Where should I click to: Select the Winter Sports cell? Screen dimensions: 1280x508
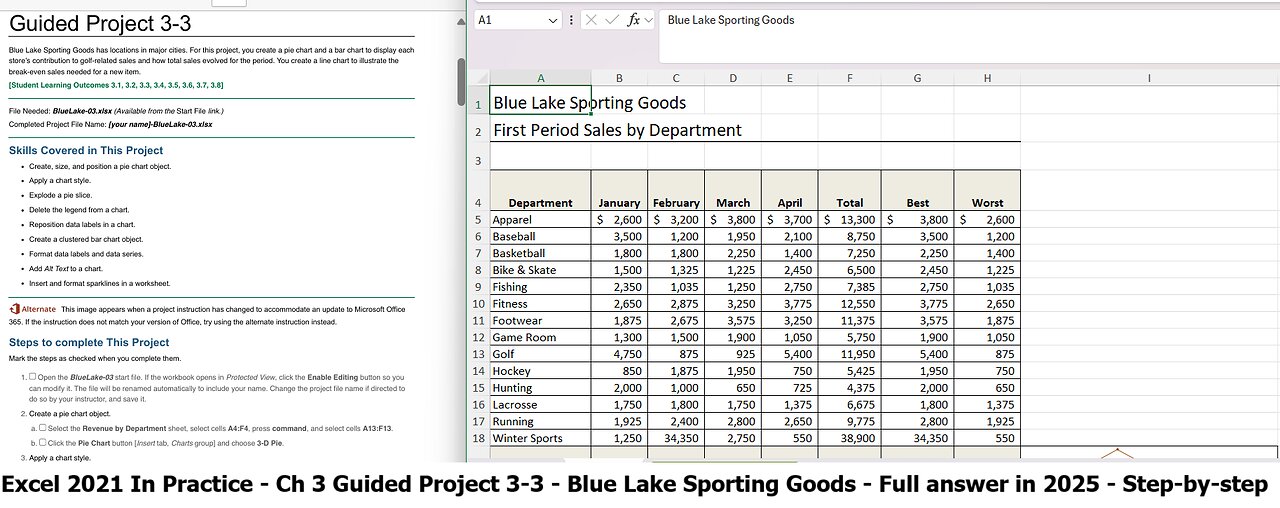pos(541,438)
